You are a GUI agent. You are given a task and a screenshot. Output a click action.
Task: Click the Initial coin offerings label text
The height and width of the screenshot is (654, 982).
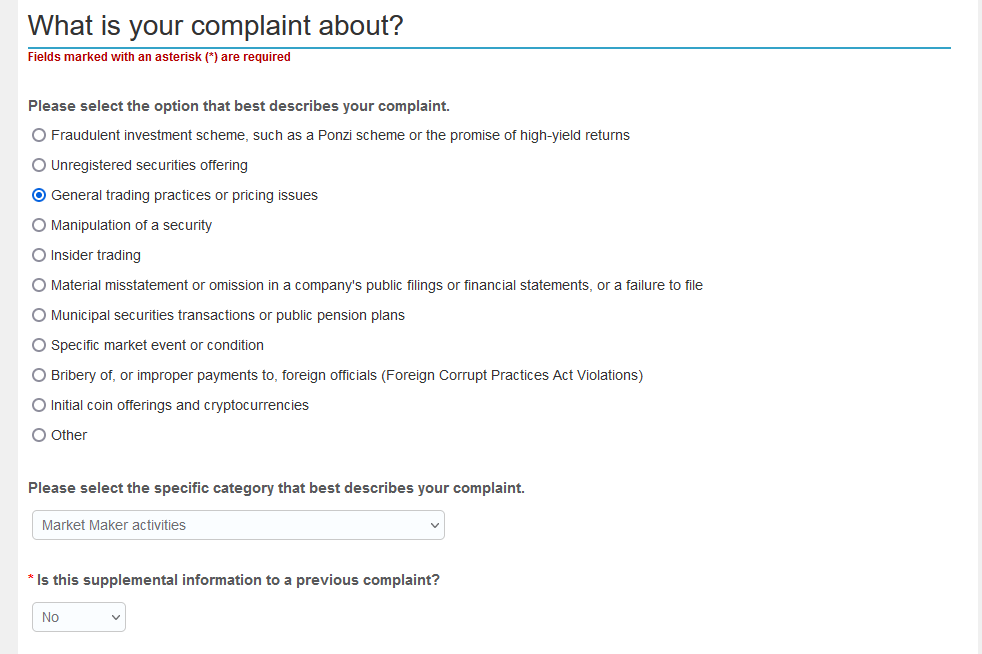180,405
